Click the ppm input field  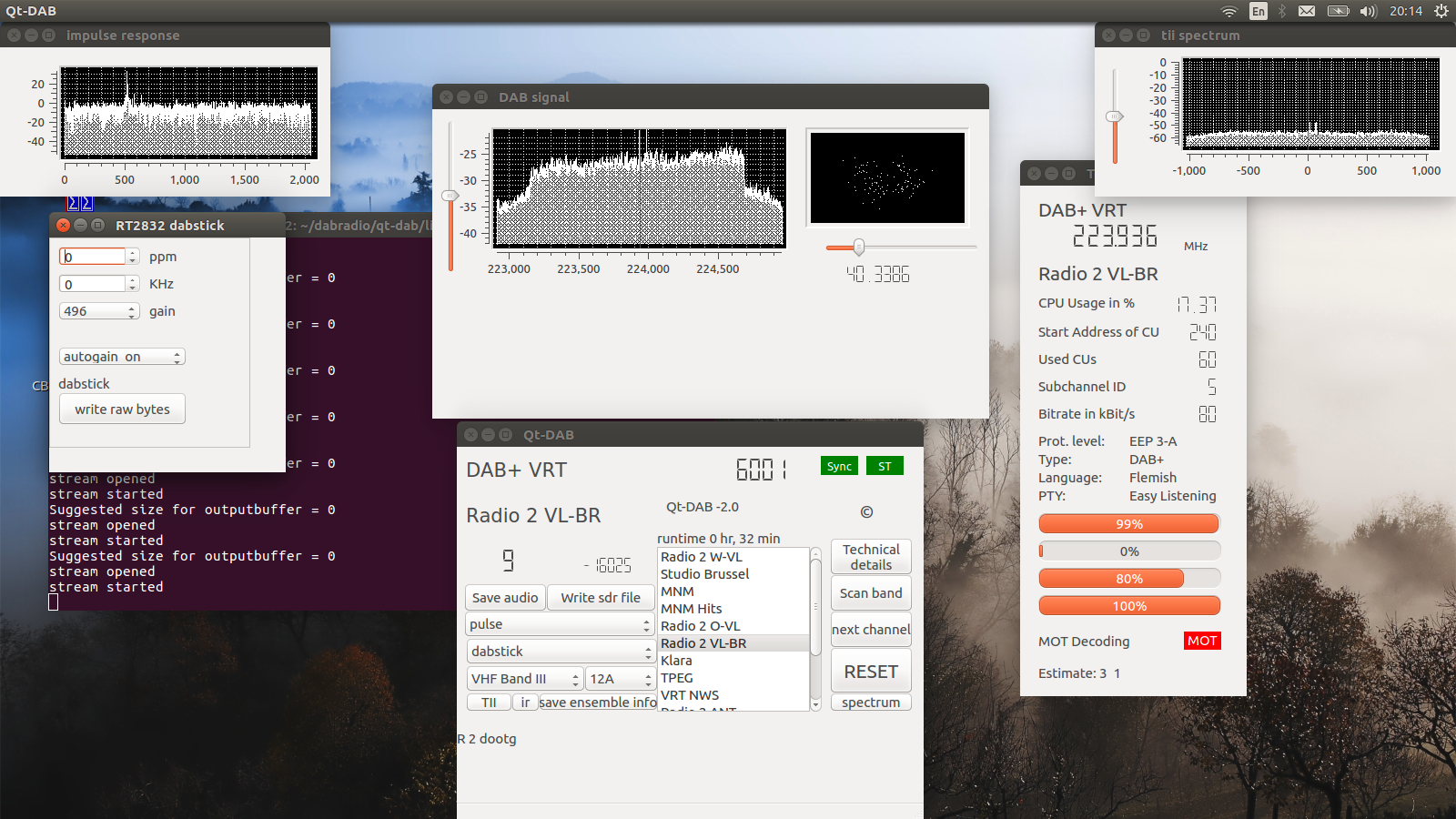(93, 257)
